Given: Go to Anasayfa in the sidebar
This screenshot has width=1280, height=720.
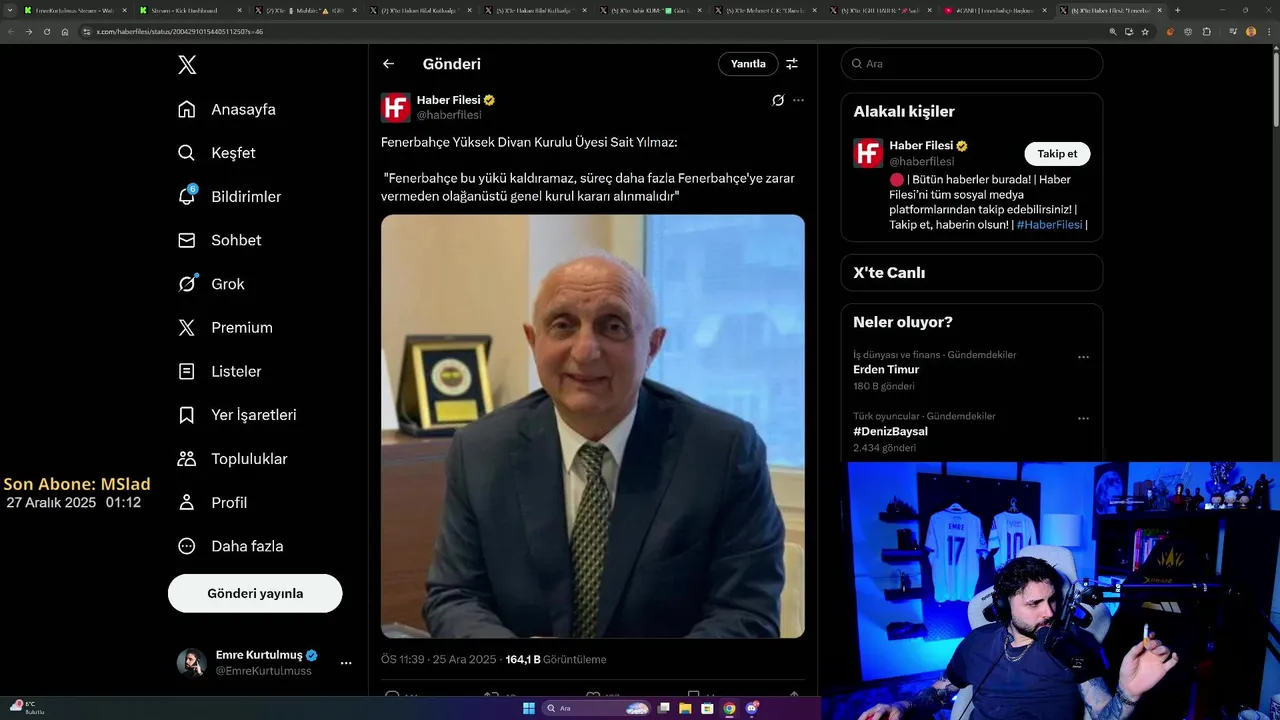Looking at the screenshot, I should 227,109.
